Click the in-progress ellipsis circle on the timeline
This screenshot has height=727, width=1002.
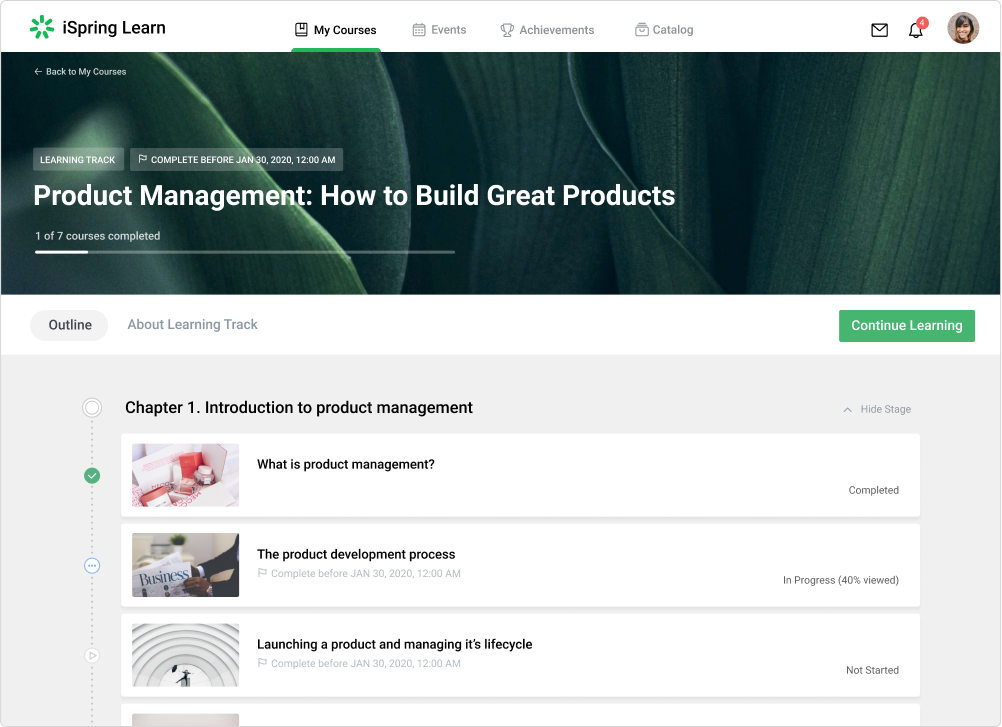[x=92, y=565]
